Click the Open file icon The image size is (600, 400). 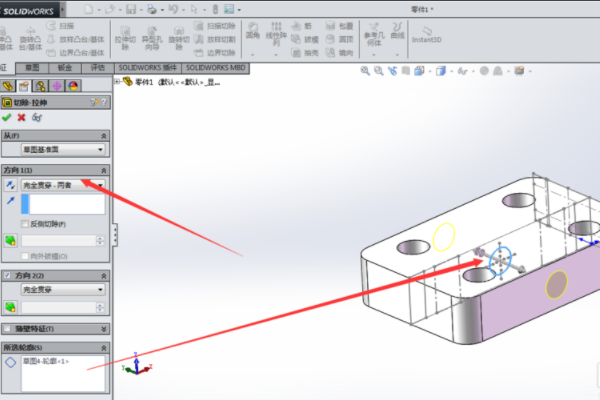pos(110,9)
